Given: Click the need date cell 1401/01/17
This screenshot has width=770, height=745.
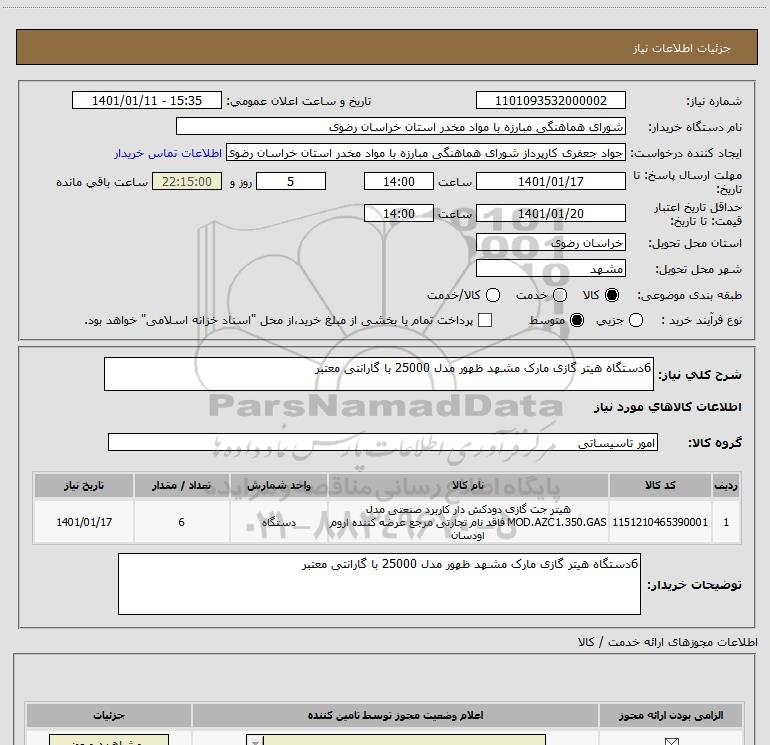Looking at the screenshot, I should 83,522.
